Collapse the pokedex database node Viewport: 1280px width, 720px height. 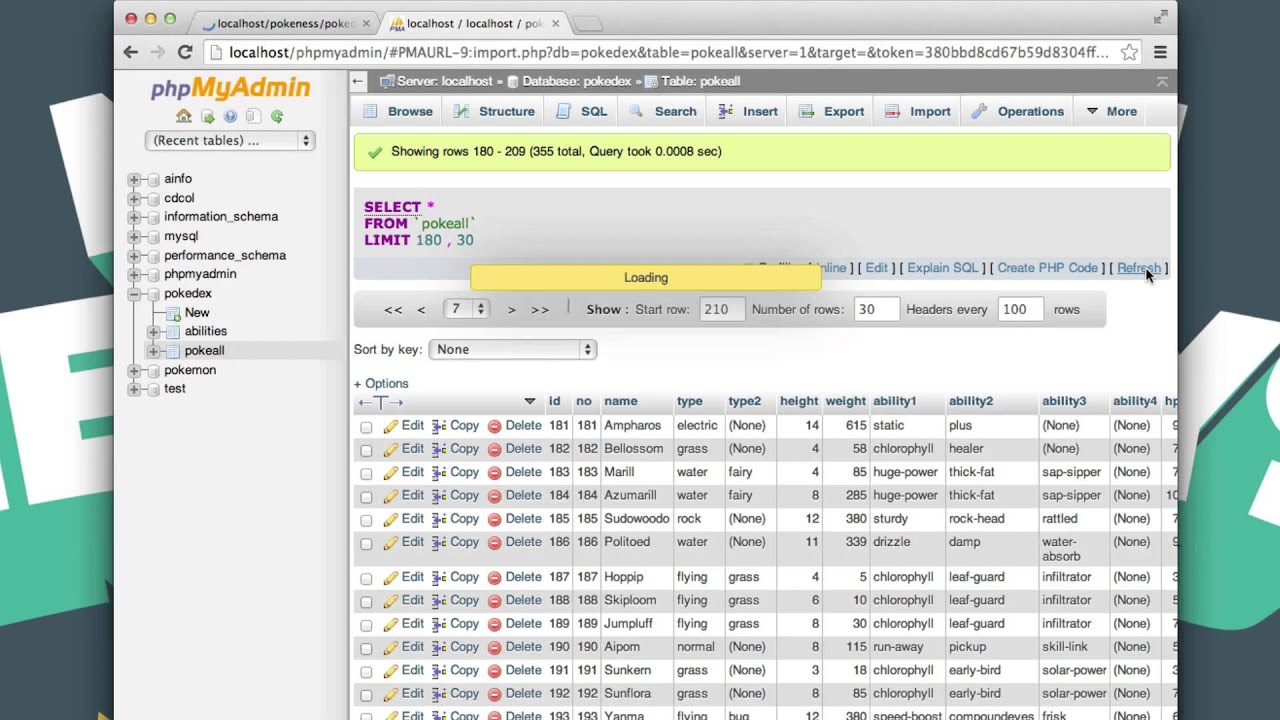click(x=134, y=294)
